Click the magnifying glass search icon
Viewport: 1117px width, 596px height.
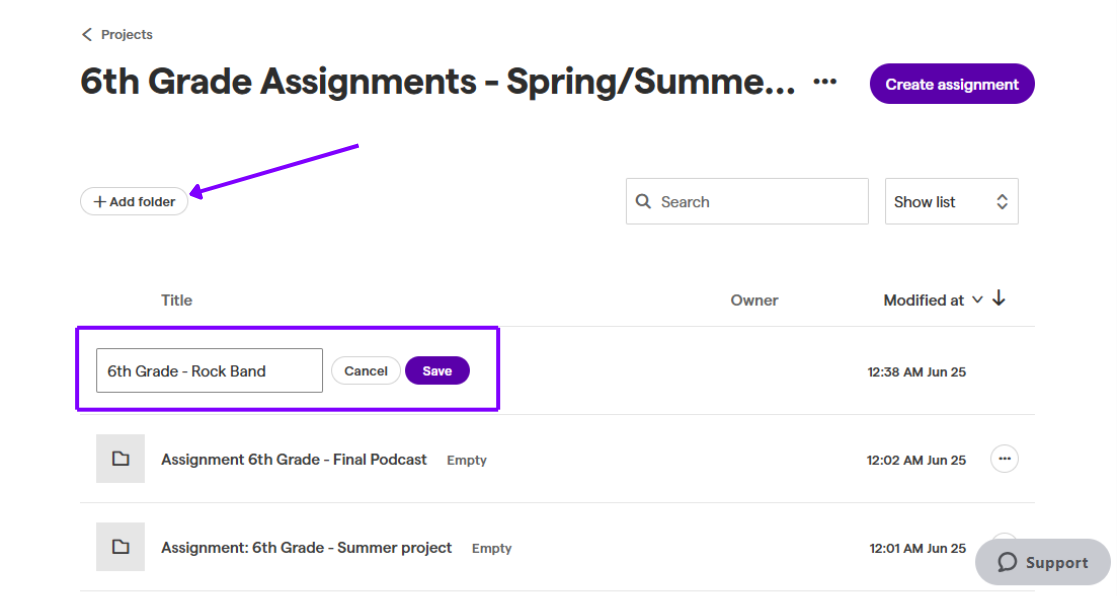643,202
